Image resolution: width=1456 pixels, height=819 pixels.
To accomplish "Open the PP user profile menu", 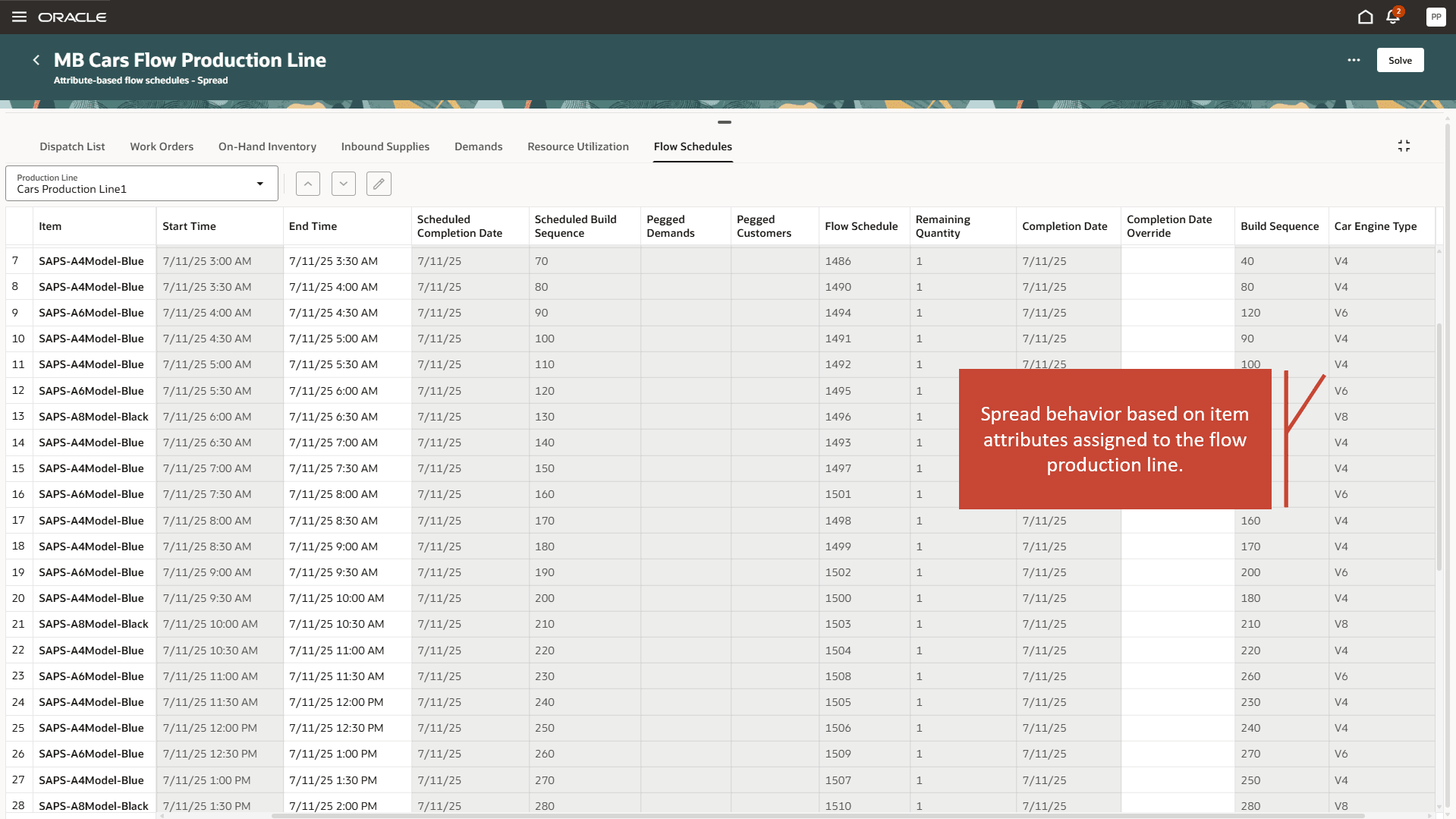I will [x=1436, y=17].
